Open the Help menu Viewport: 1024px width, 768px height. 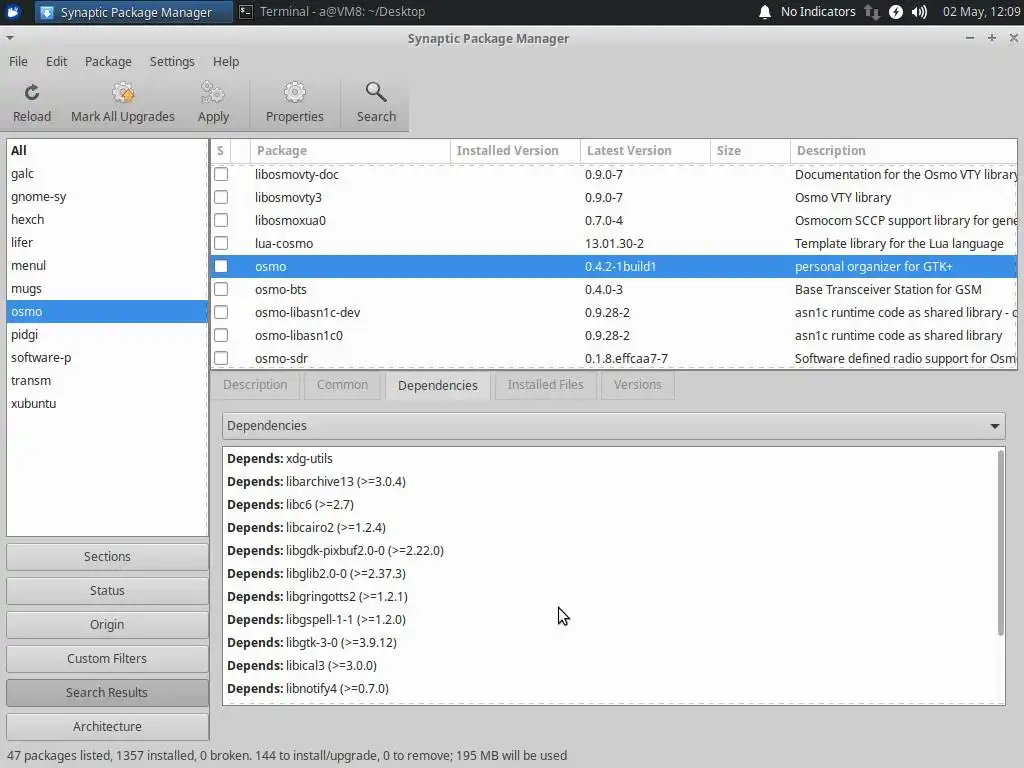226,61
